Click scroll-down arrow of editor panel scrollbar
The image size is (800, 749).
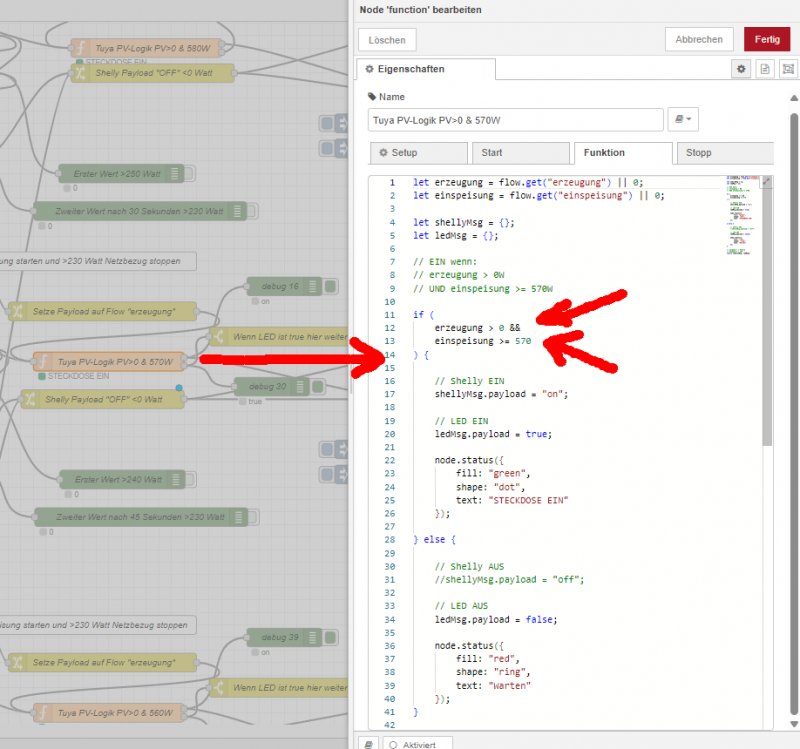point(794,724)
